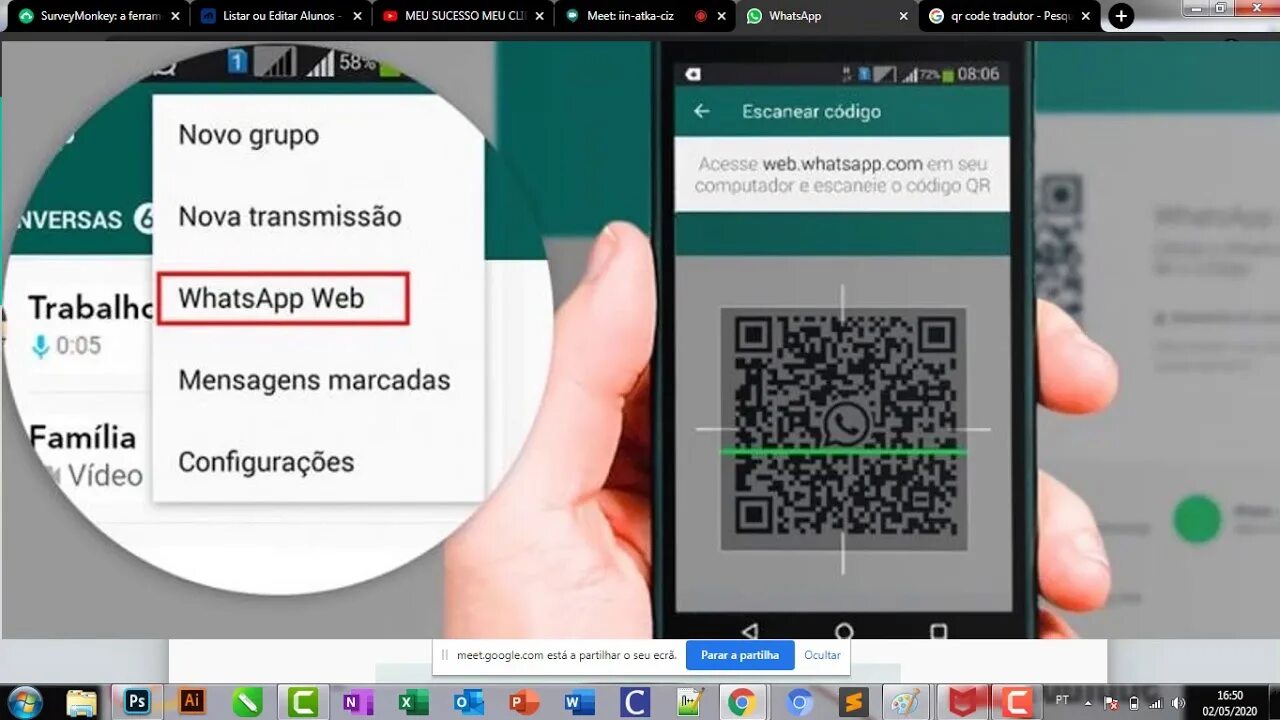This screenshot has width=1280, height=720.
Task: Close the Meet iin-atka-ciz tab
Action: tap(721, 16)
